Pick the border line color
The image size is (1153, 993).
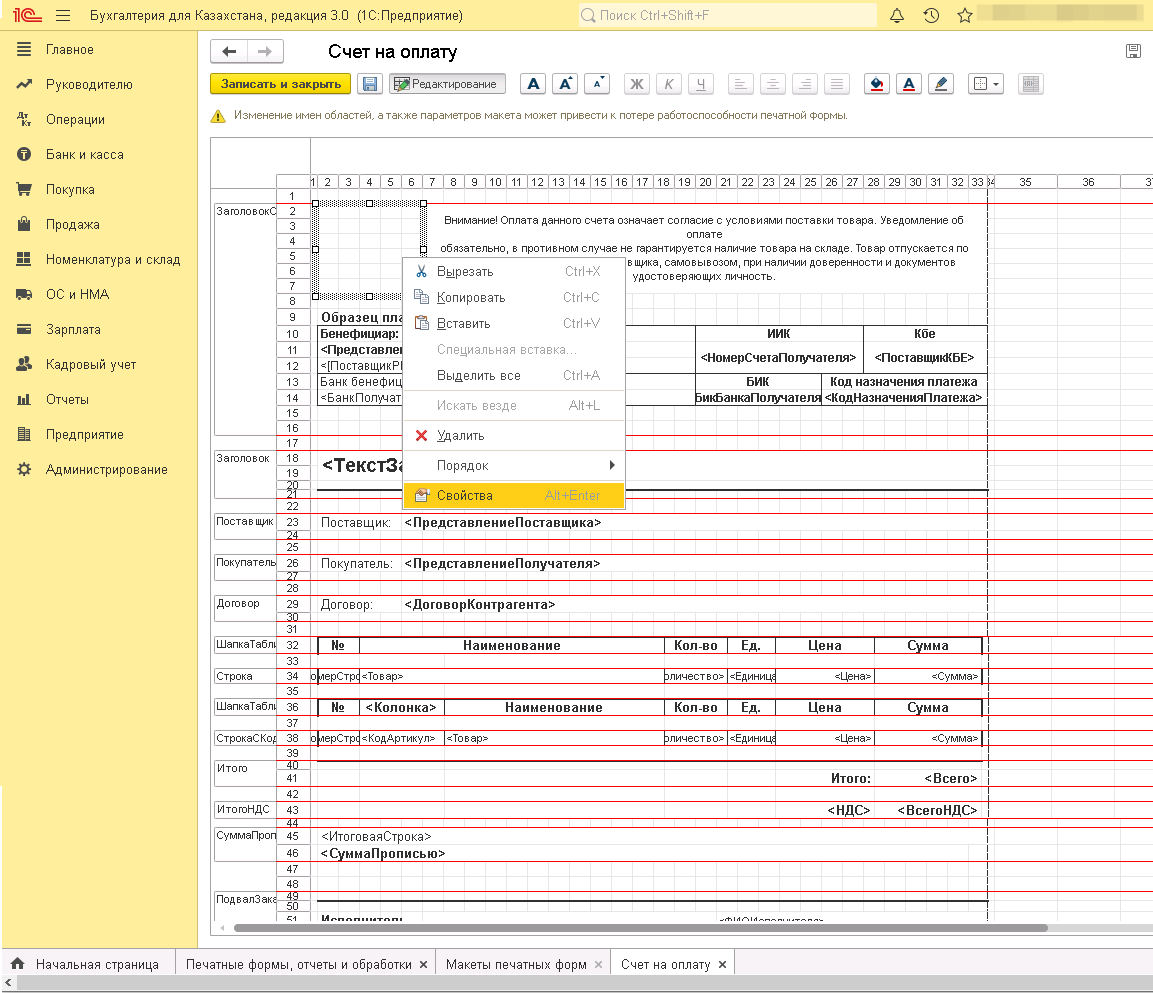point(941,84)
